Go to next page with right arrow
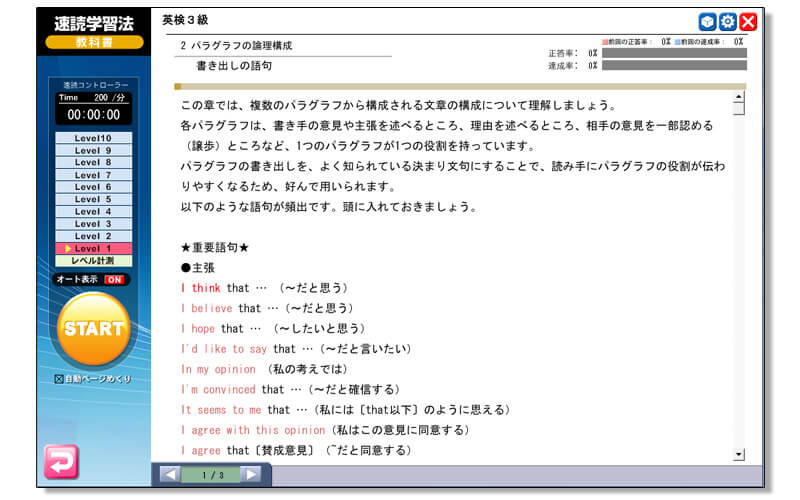 pos(251,475)
